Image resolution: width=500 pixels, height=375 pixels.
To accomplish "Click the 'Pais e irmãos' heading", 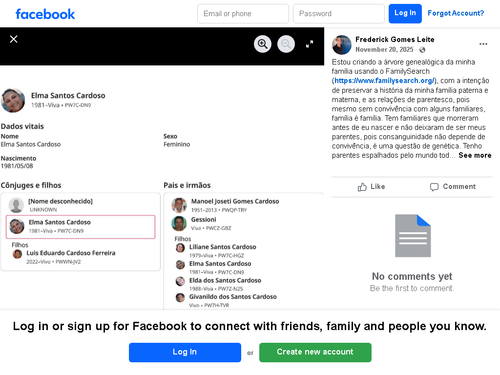I will click(187, 185).
